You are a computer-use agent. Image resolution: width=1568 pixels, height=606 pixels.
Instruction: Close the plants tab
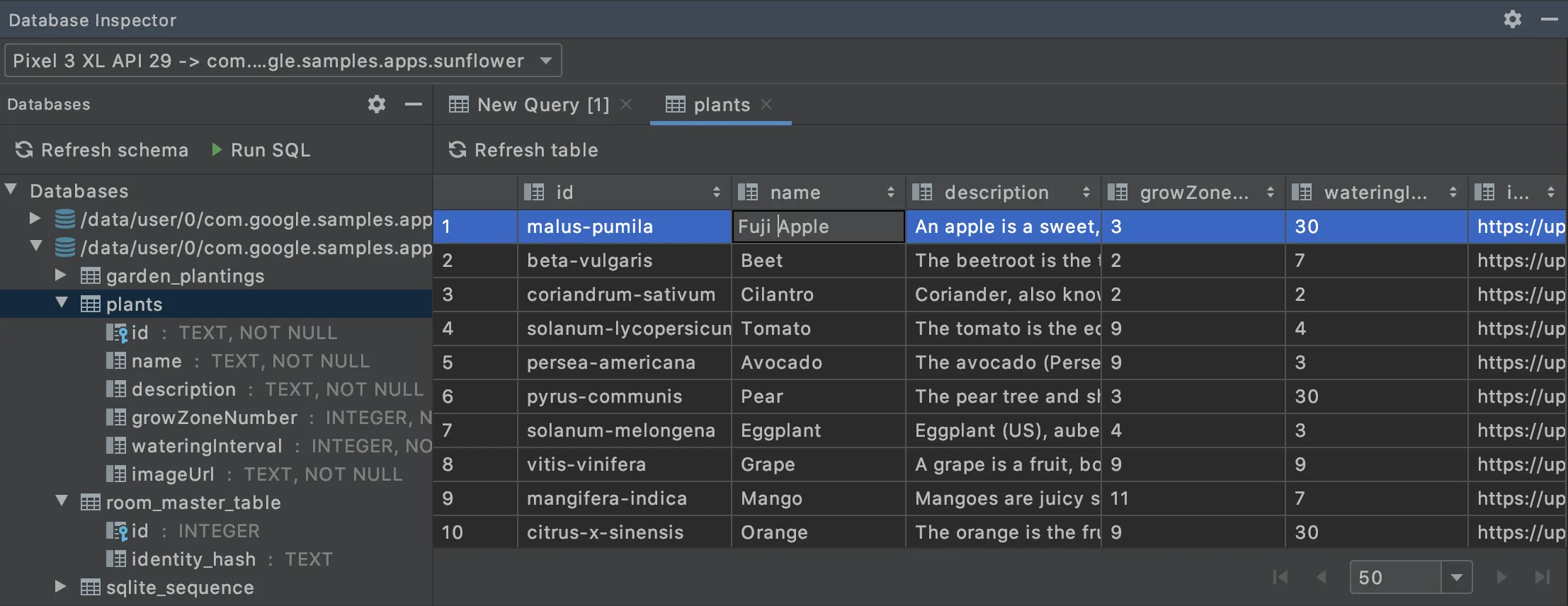point(766,105)
